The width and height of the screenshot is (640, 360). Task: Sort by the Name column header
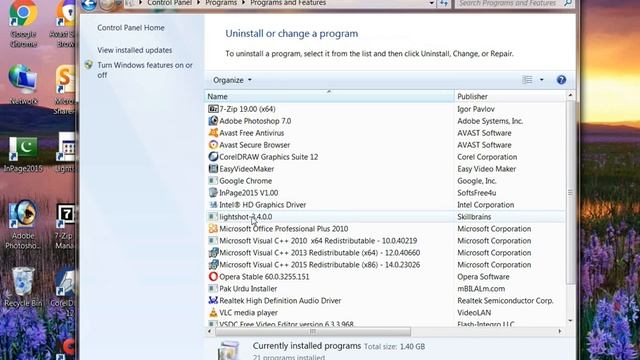(x=329, y=96)
